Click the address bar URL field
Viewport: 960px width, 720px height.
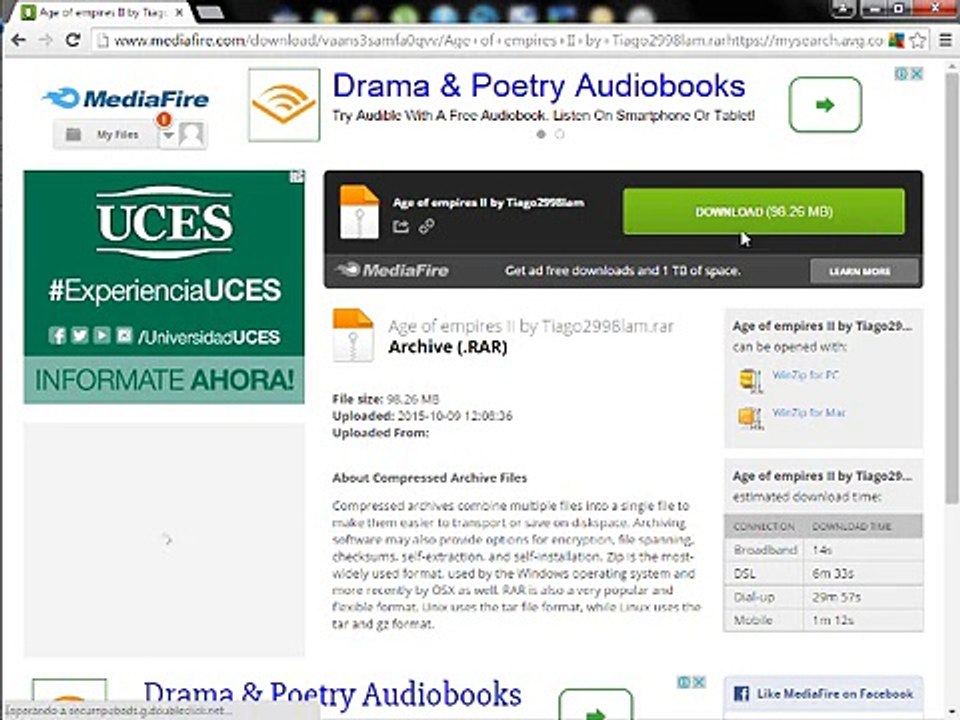click(x=490, y=41)
